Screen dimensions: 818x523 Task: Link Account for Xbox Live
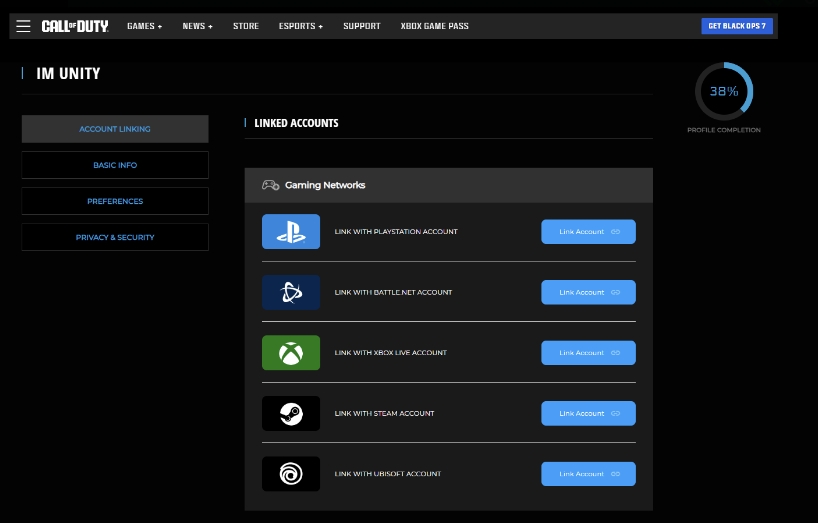pos(588,353)
